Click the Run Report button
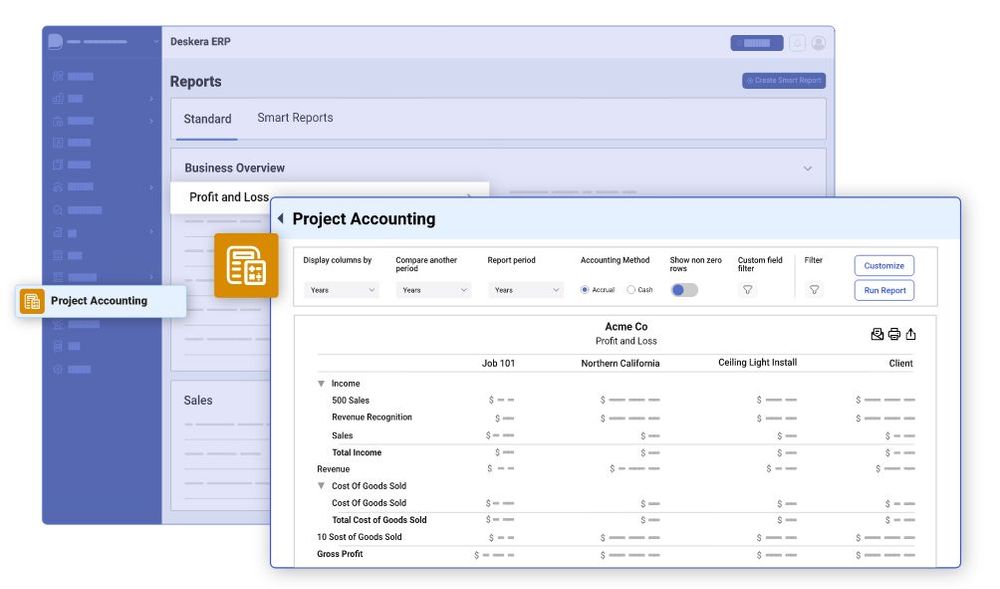Screen dimensions: 1000x589 (883, 290)
